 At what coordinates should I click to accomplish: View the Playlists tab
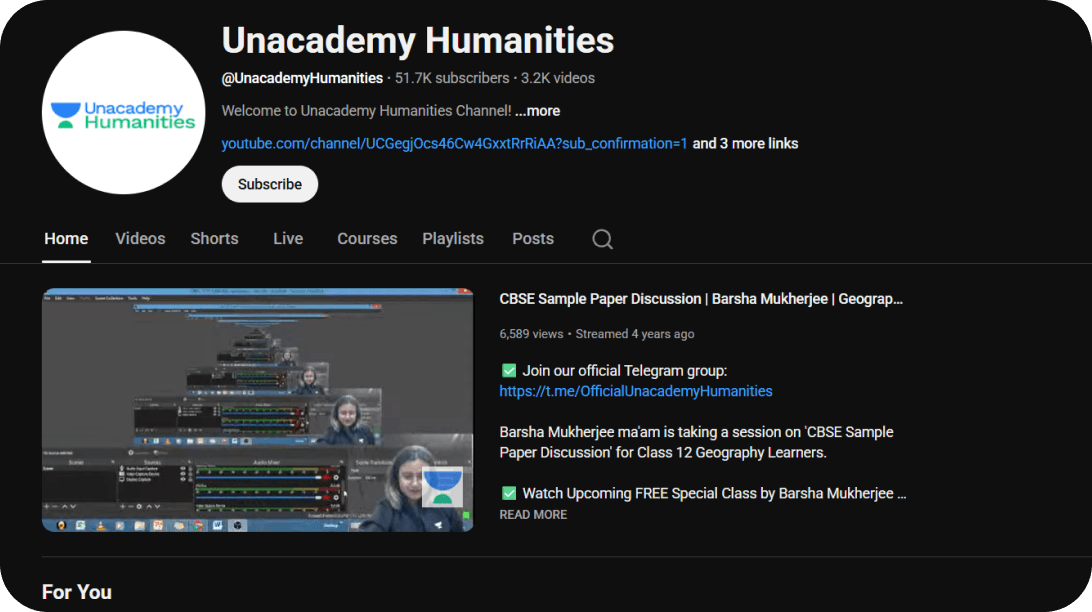tap(453, 239)
